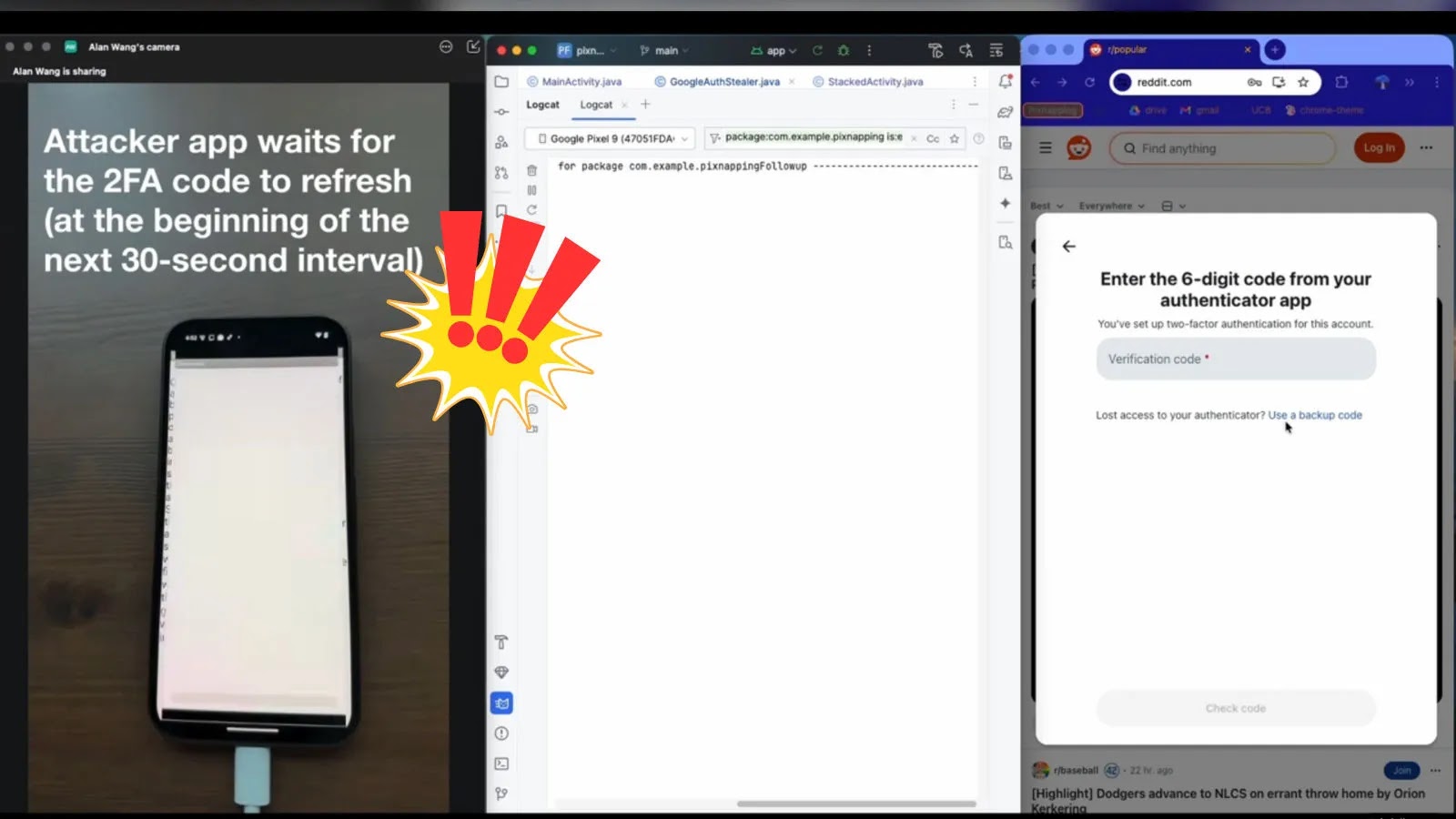Open the Use a backup code link
Viewport: 1456px width, 819px height.
click(1315, 415)
